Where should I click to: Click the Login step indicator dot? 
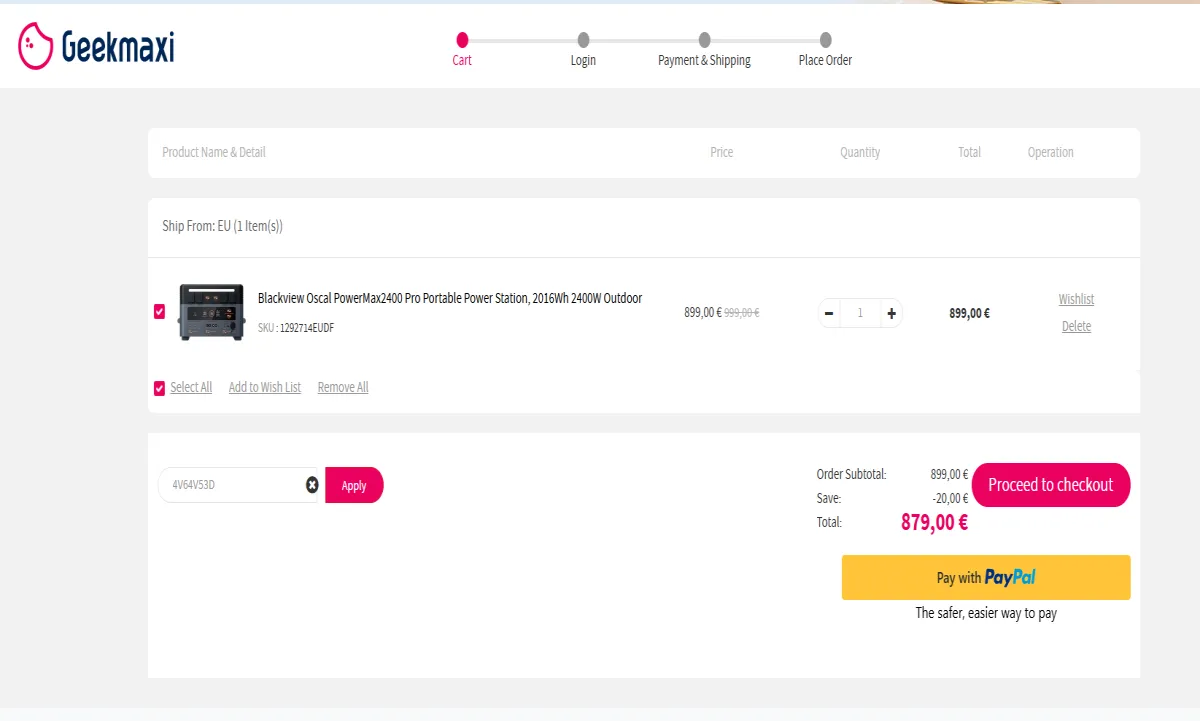pyautogui.click(x=583, y=41)
